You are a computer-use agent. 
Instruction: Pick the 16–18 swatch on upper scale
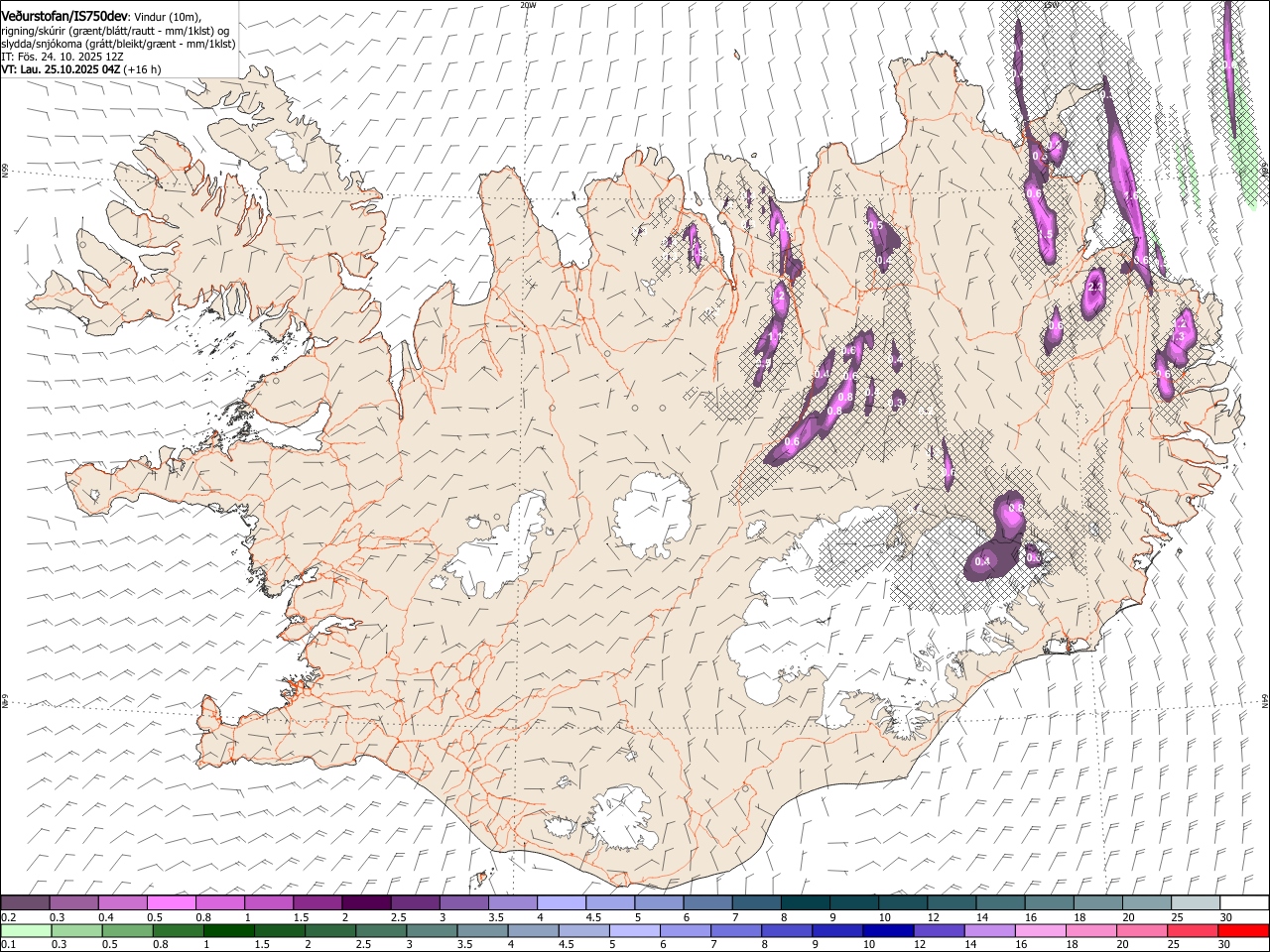click(x=1048, y=902)
